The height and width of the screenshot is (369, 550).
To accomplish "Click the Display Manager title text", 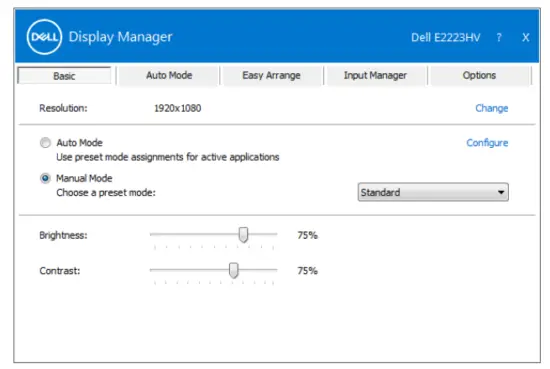I will click(120, 37).
